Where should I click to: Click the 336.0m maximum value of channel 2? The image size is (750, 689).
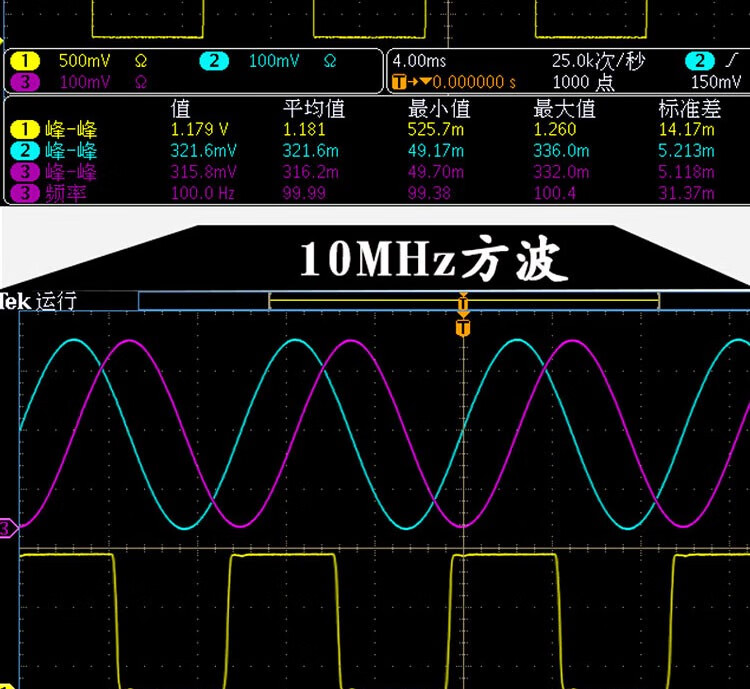tap(561, 151)
